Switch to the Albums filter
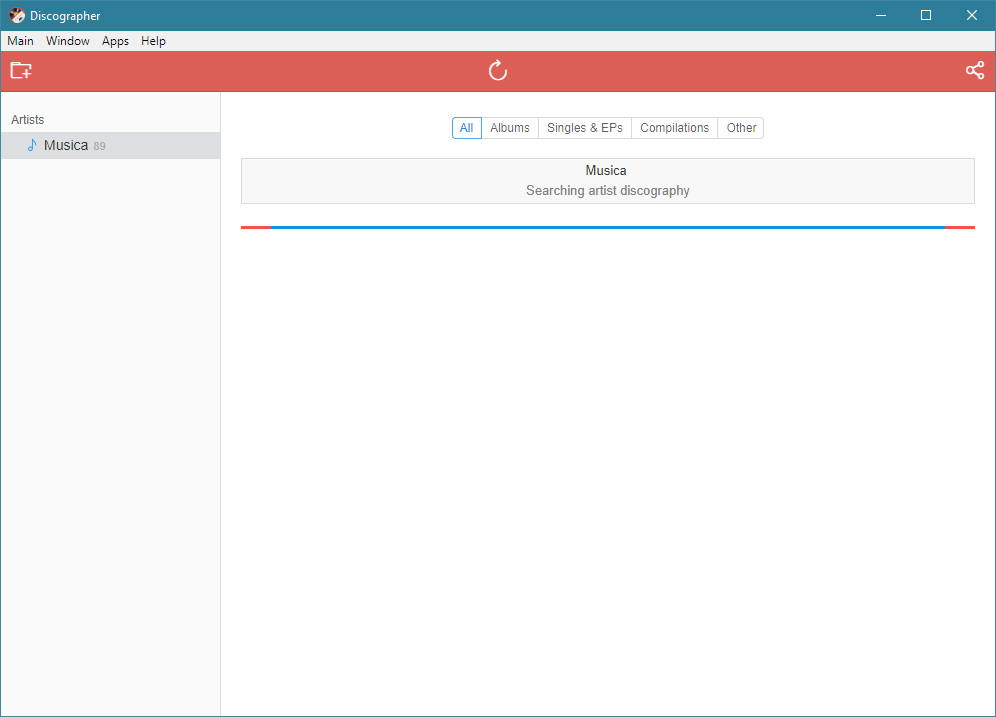This screenshot has height=717, width=996. pyautogui.click(x=510, y=128)
